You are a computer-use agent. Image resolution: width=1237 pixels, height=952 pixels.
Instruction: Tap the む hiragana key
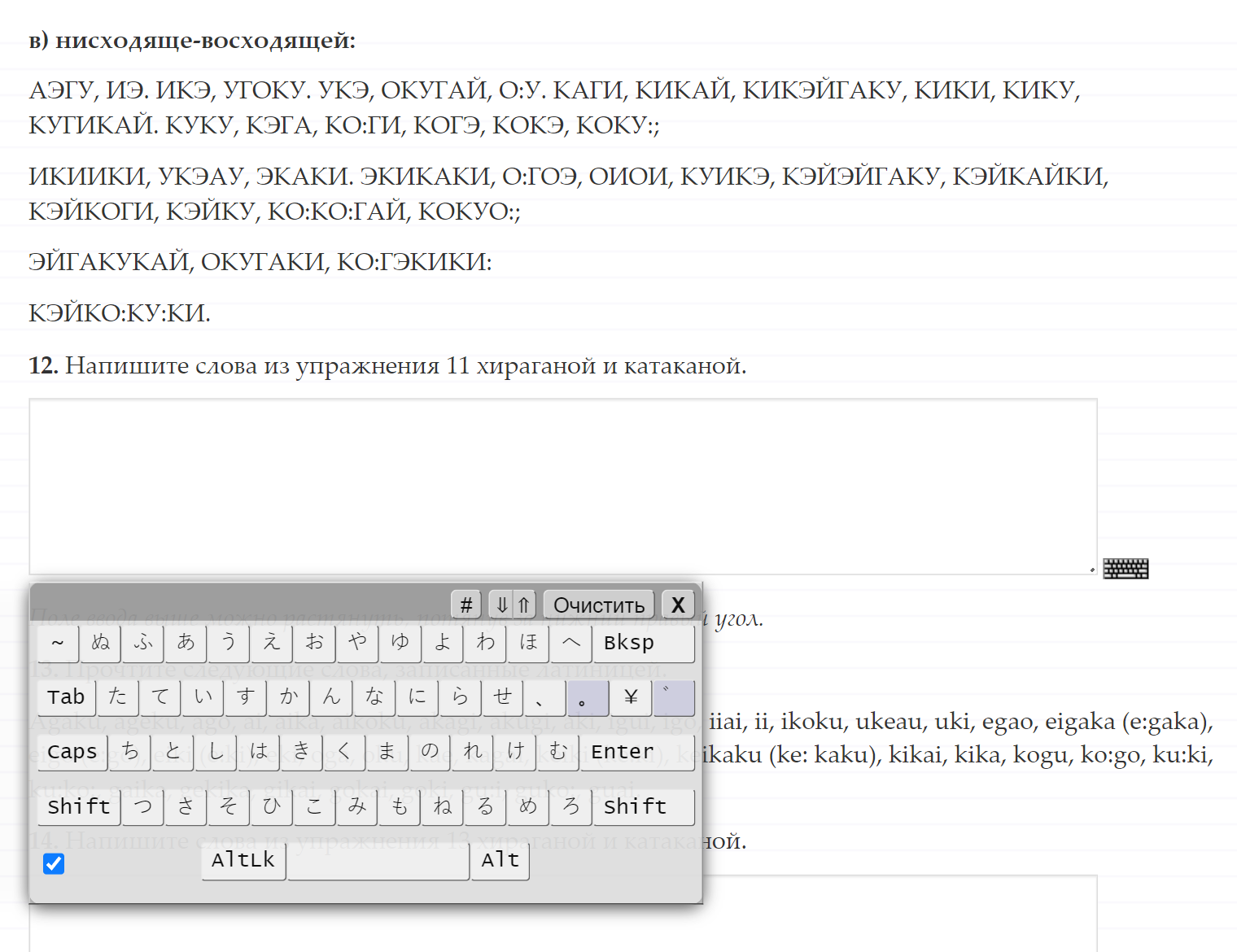tap(557, 752)
